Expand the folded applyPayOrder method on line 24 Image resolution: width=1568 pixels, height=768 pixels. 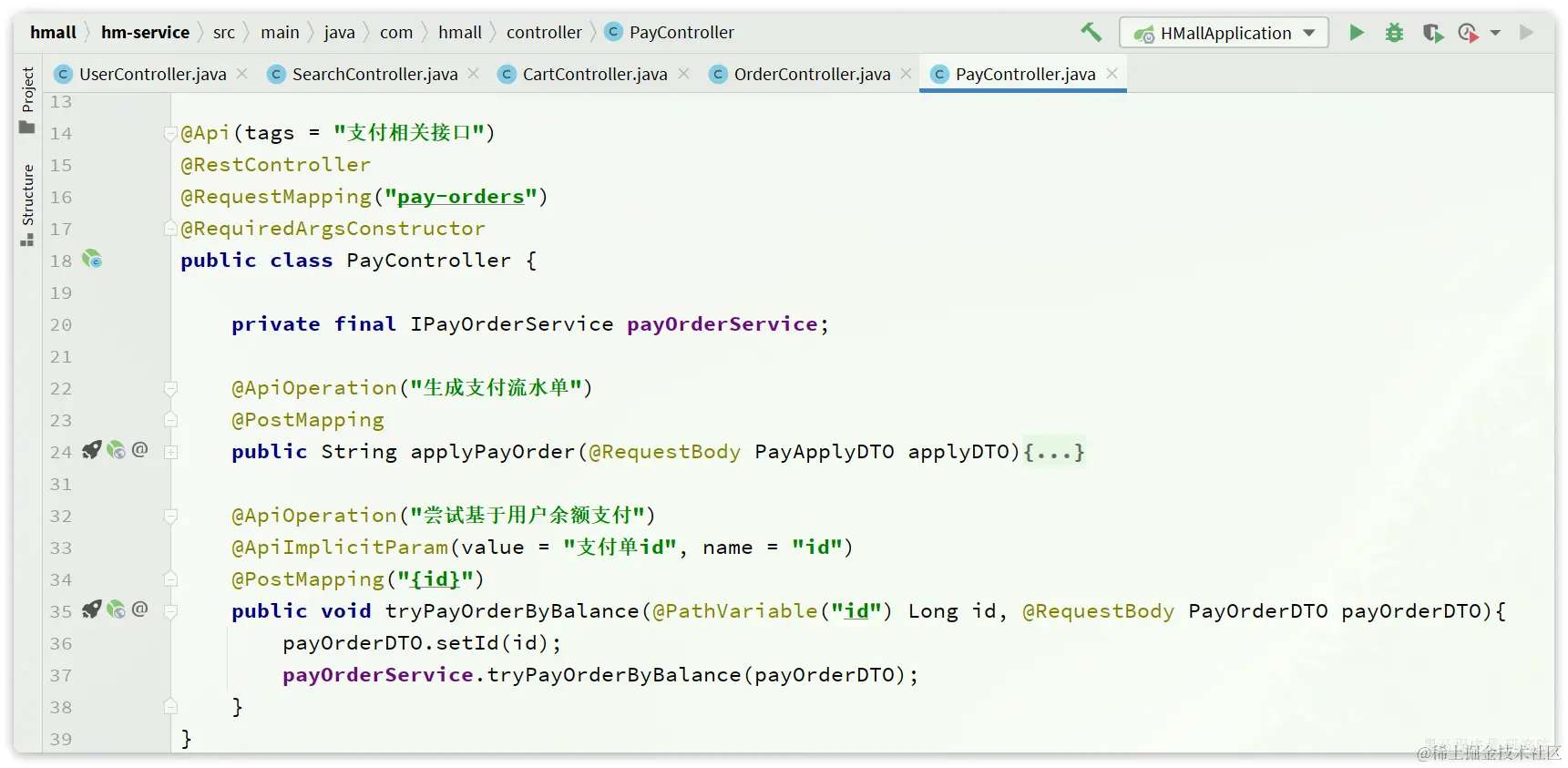click(x=170, y=452)
